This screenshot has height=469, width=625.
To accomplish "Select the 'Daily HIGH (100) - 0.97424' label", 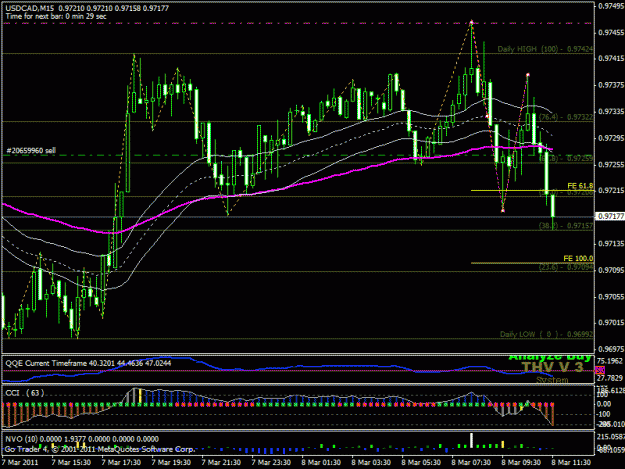I will 545,49.
